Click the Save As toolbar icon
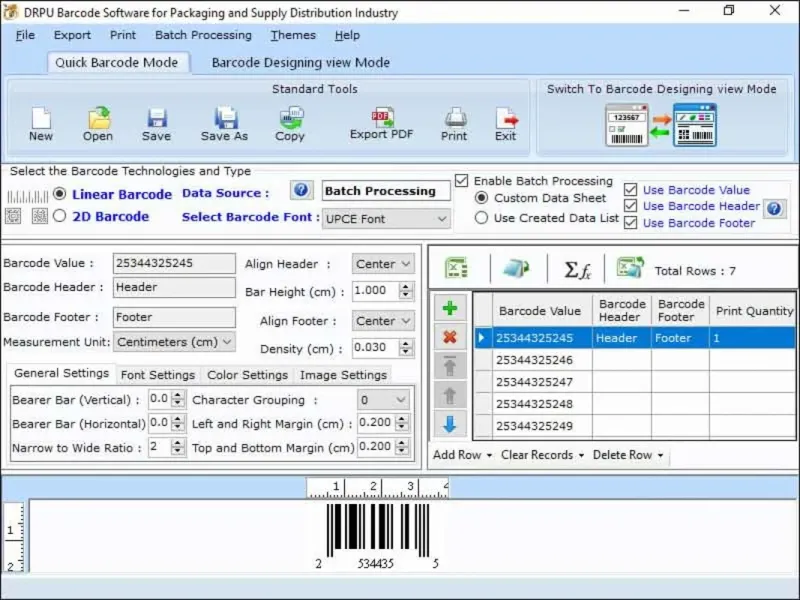Viewport: 800px width, 600px height. (x=224, y=119)
